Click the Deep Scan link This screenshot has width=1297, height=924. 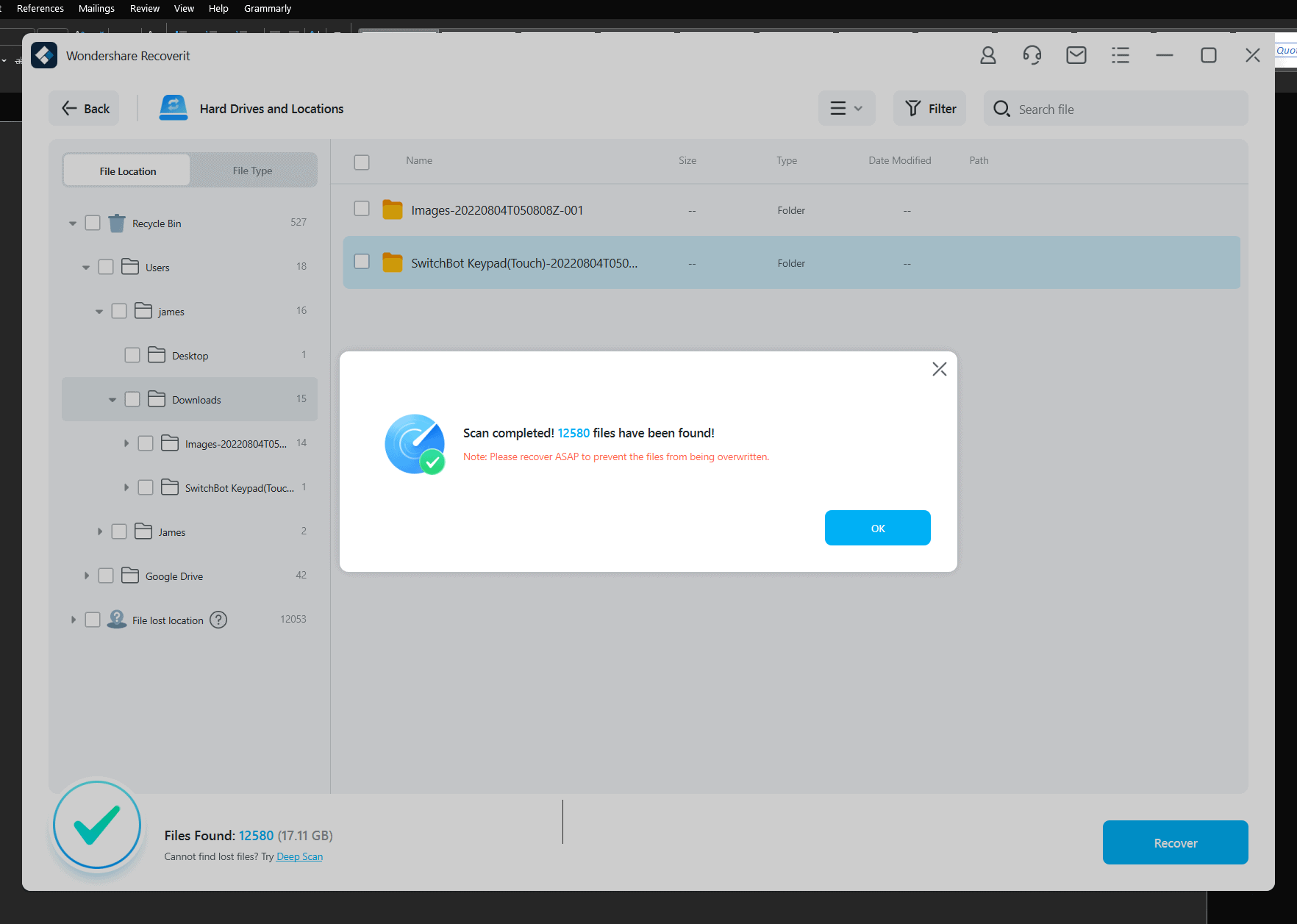point(299,857)
